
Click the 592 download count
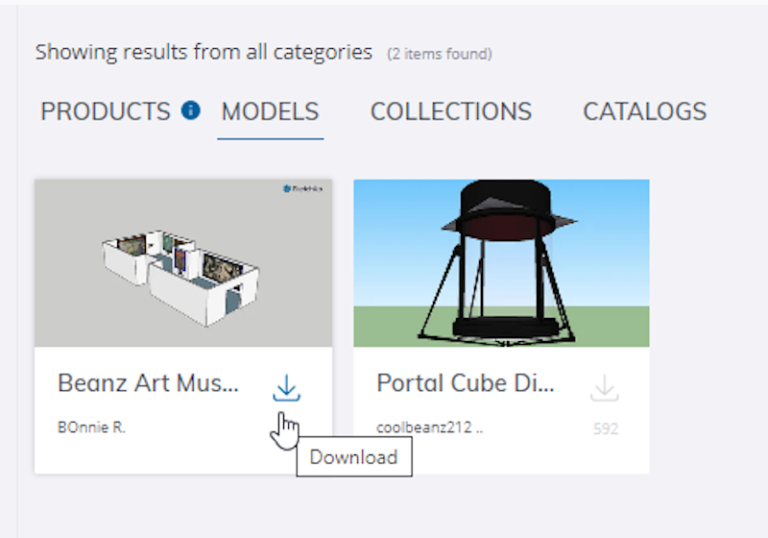[605, 429]
